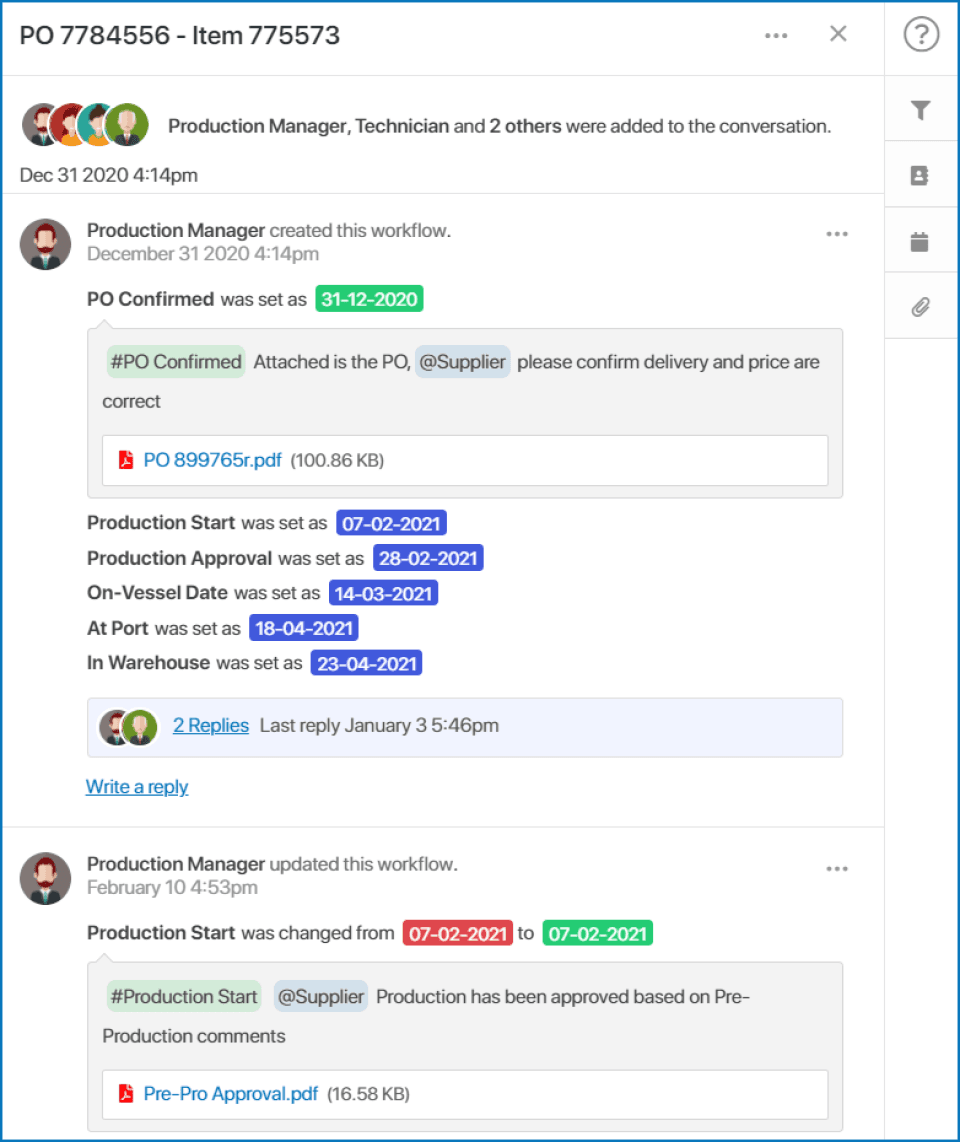Click the red 07-02-2021 date badge
This screenshot has width=960, height=1142.
click(x=457, y=934)
